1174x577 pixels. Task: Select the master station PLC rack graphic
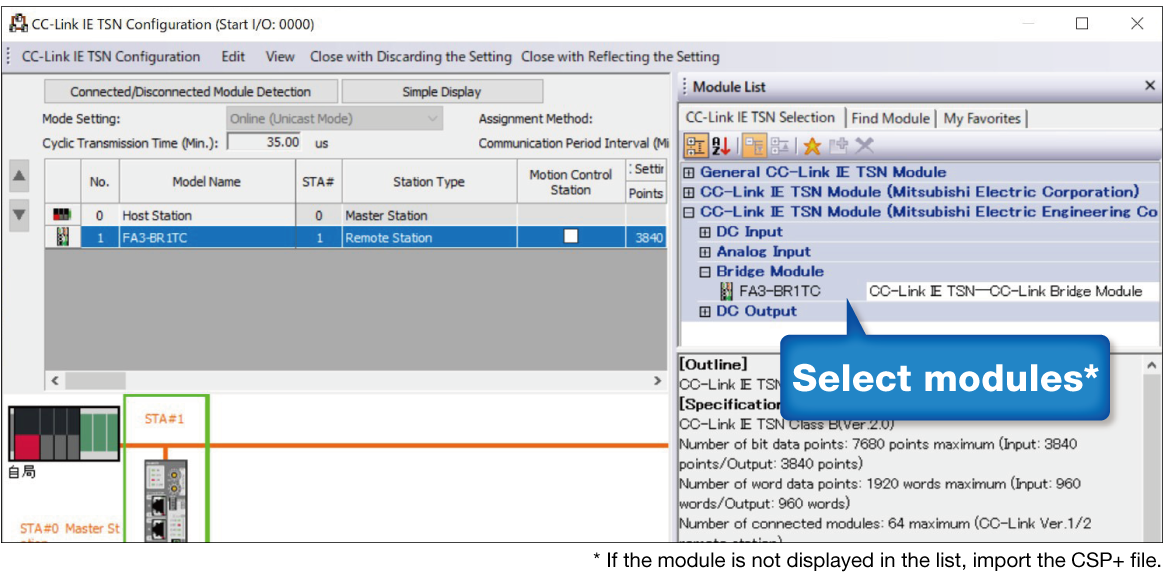(64, 434)
